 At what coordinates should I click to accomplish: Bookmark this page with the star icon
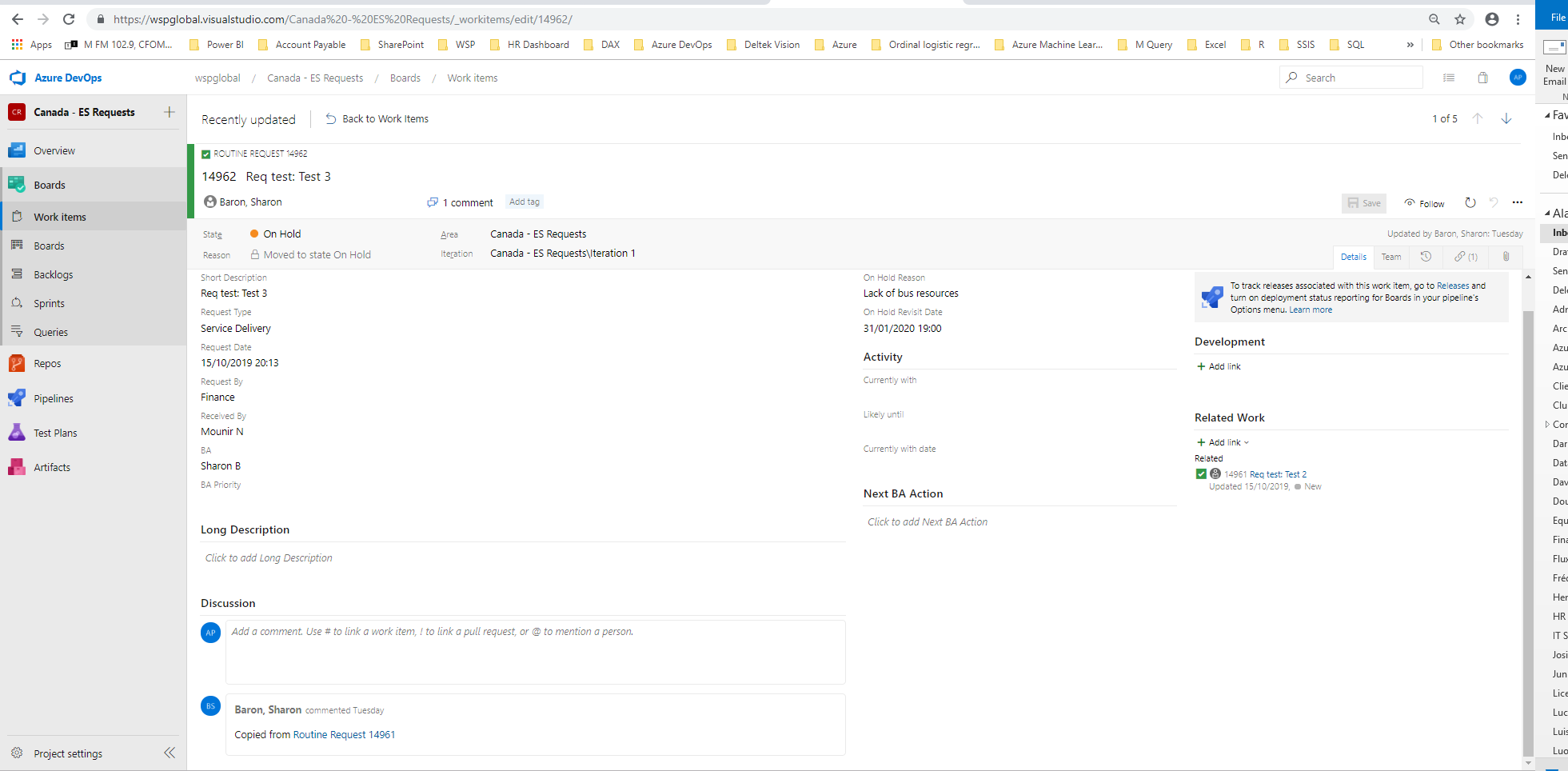(x=1460, y=19)
